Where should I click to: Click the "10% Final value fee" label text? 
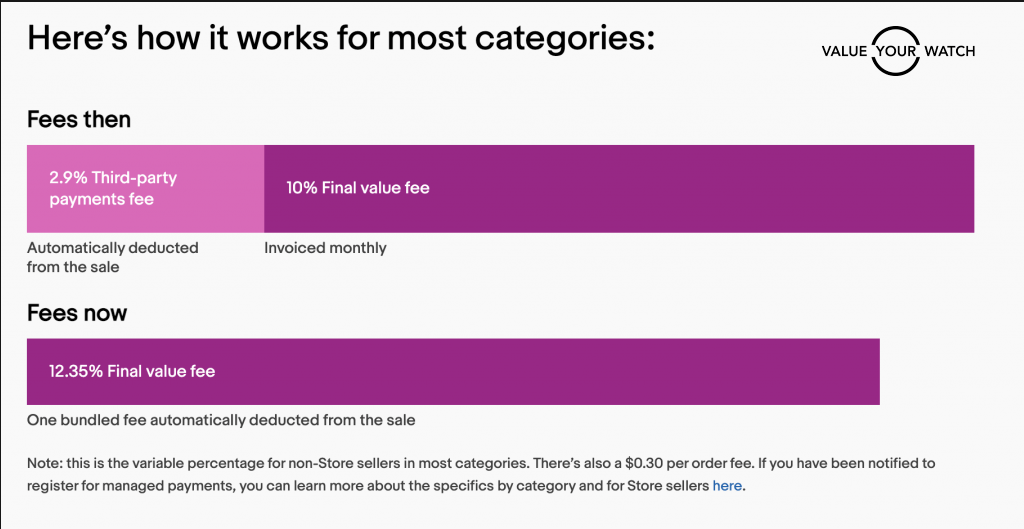[357, 188]
